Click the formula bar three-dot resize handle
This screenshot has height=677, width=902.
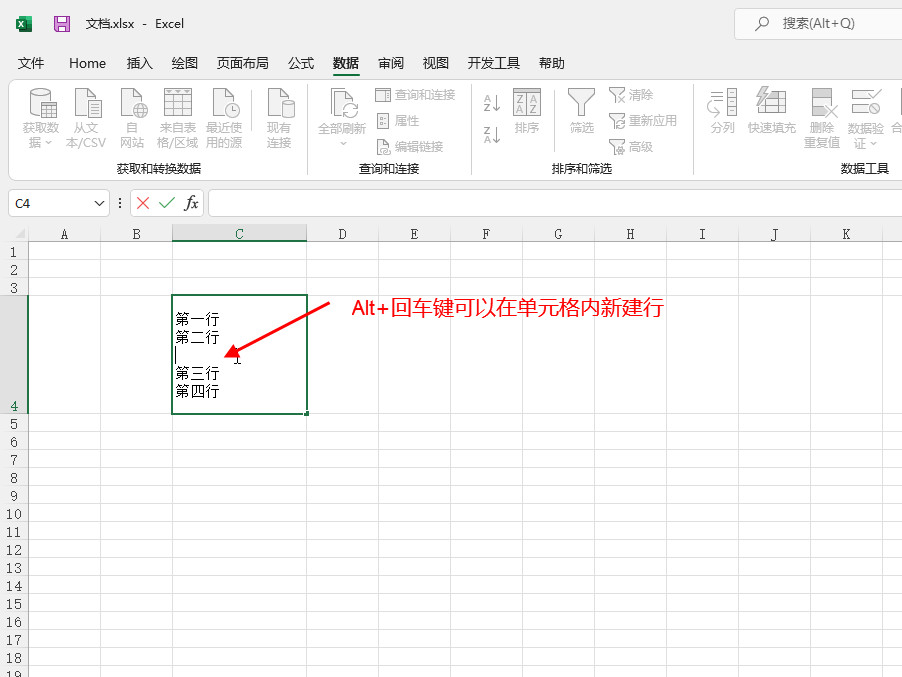coord(120,203)
